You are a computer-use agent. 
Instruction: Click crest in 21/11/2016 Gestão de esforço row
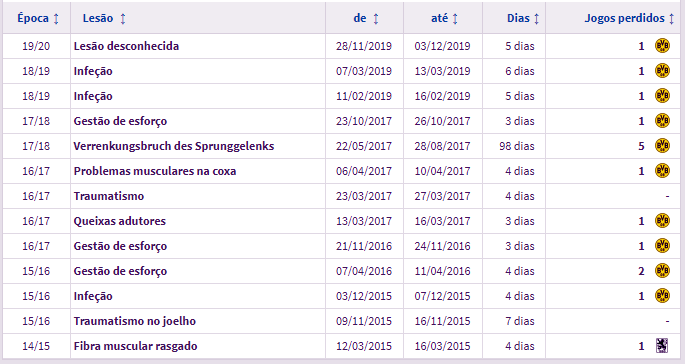(662, 246)
